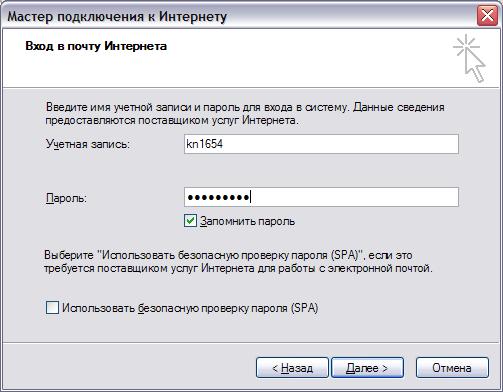This screenshot has height=392, width=503.
Task: Click the Введите имя учетной записи instruction text
Action: (x=245, y=114)
